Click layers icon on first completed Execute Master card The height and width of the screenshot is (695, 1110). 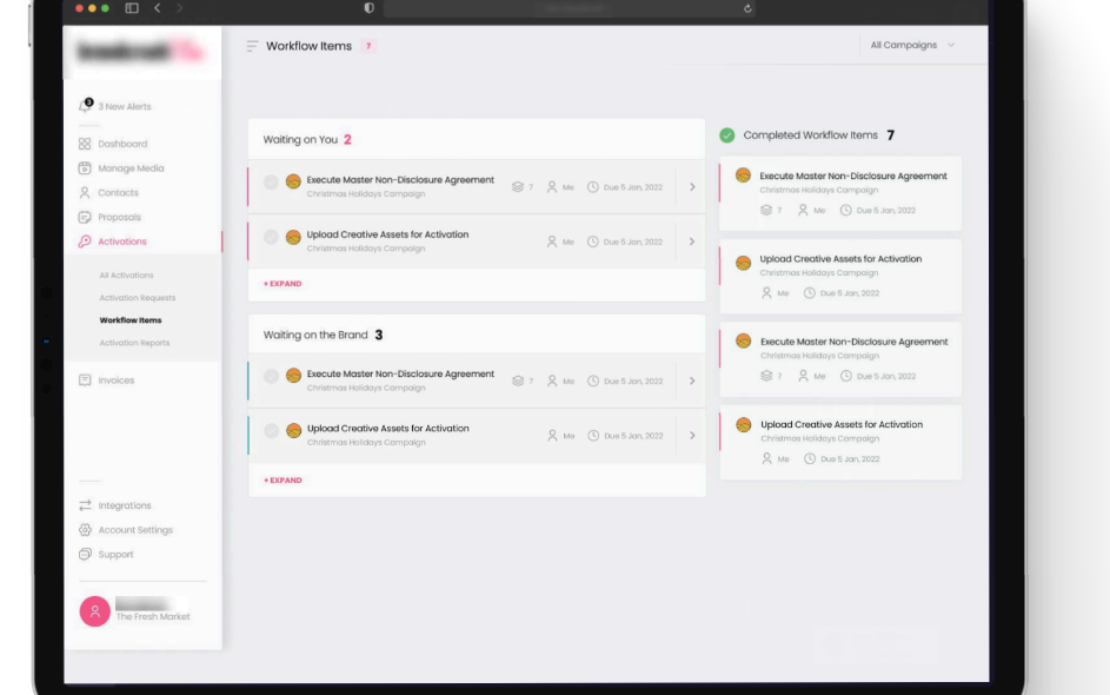point(766,210)
